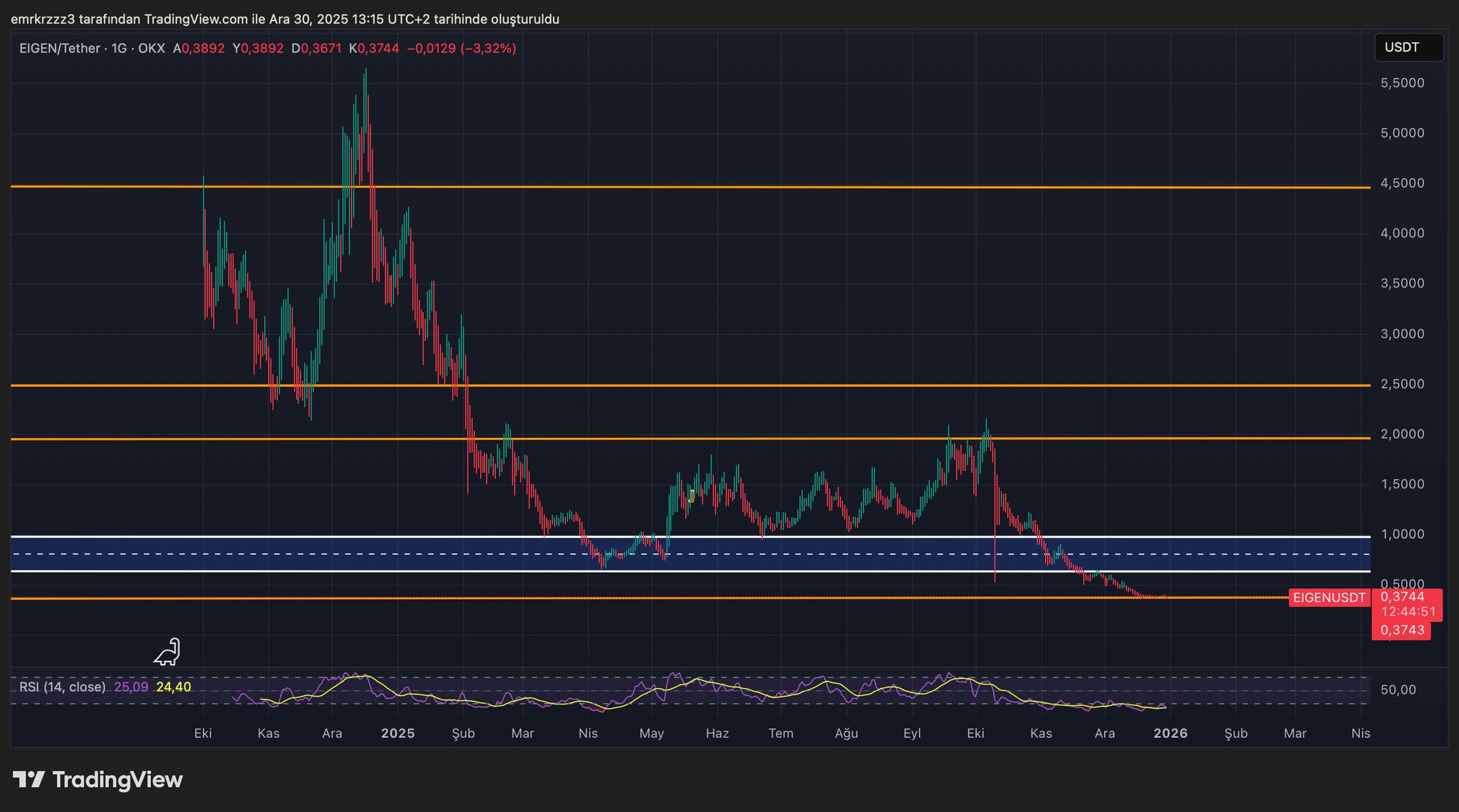
Task: Open the USDT currency selector
Action: (x=1408, y=48)
